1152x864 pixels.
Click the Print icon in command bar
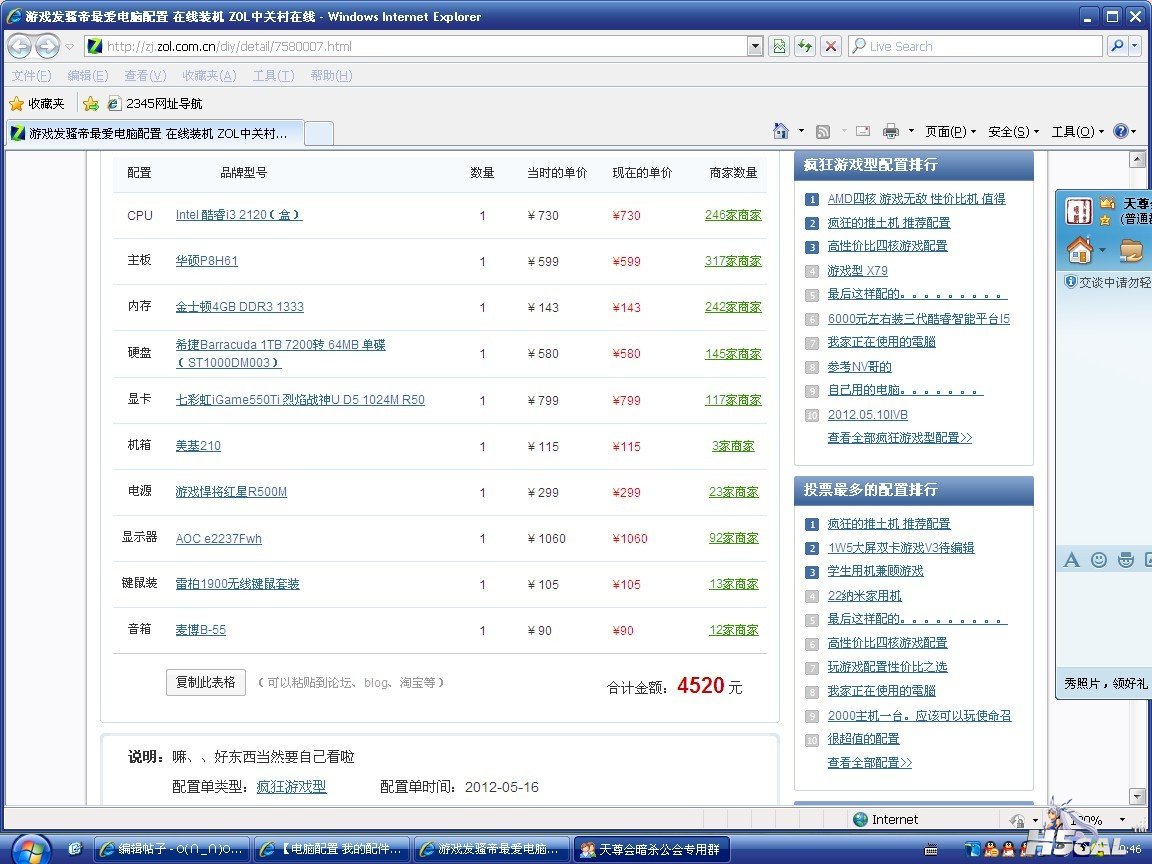pyautogui.click(x=890, y=132)
